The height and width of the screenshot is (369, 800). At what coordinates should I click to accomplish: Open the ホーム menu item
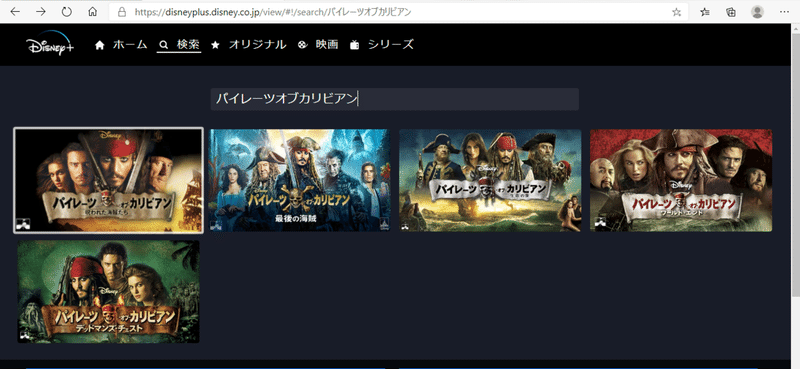pos(130,45)
